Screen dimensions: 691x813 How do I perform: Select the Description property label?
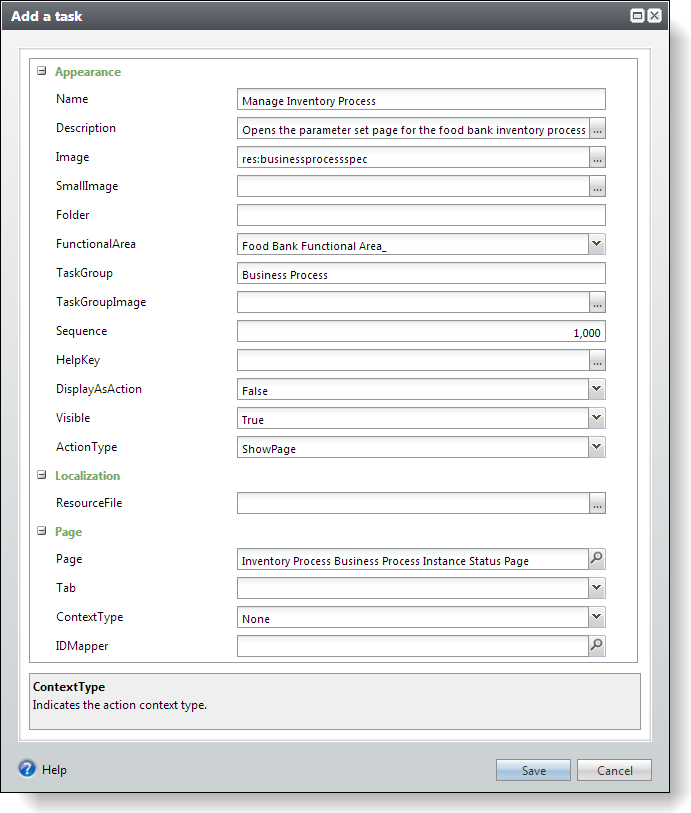tap(86, 128)
